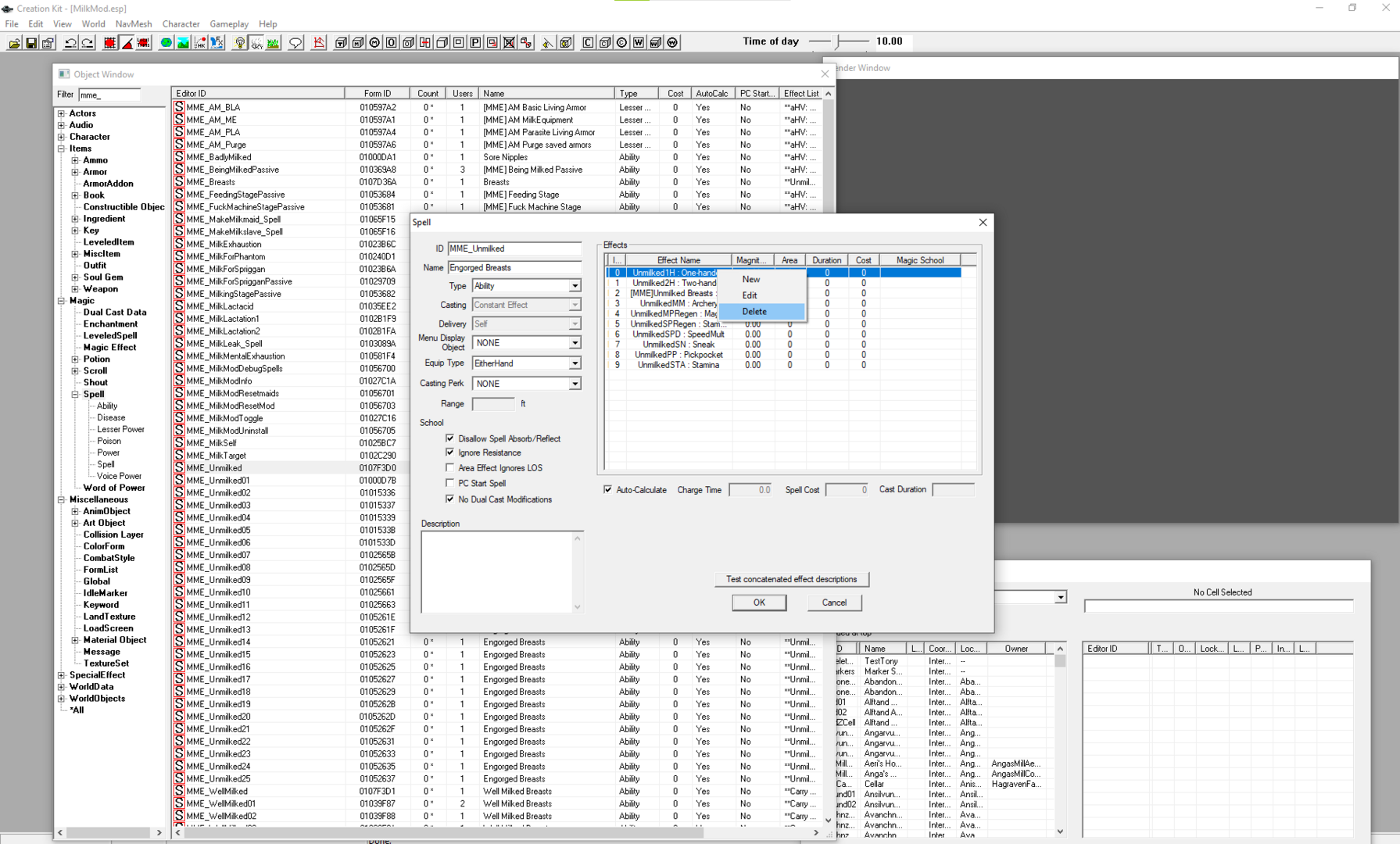1400x844 pixels.
Task: Expand the WorldObjects tree node
Action: (x=61, y=699)
